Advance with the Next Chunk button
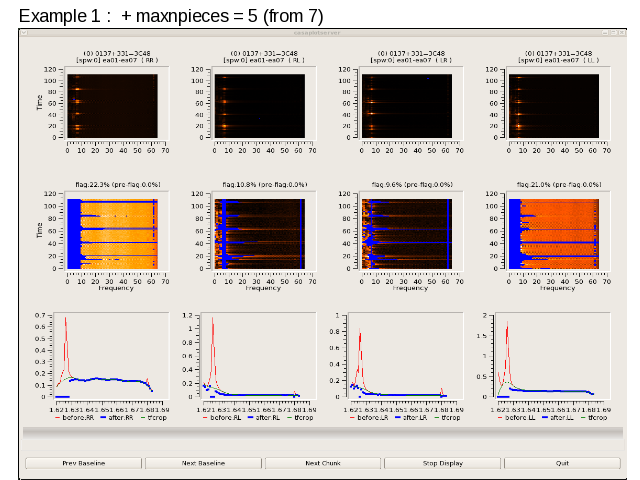The image size is (640, 480). pos(323,463)
